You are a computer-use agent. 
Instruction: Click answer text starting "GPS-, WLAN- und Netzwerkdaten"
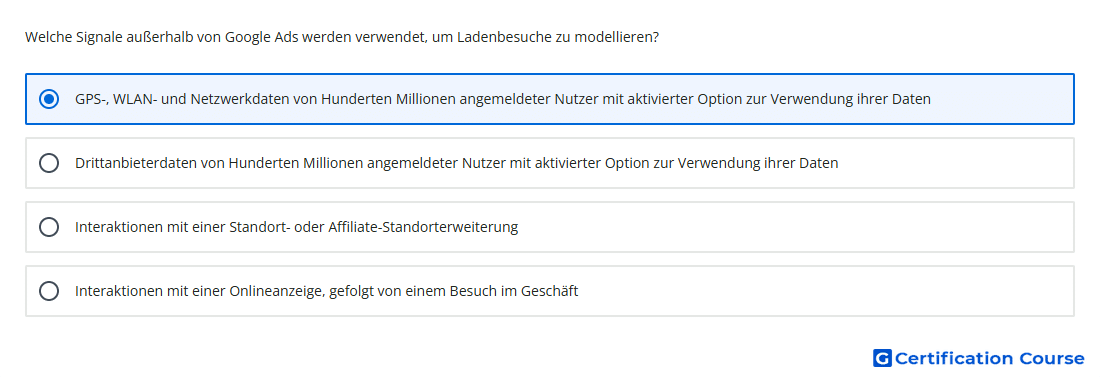(x=503, y=99)
